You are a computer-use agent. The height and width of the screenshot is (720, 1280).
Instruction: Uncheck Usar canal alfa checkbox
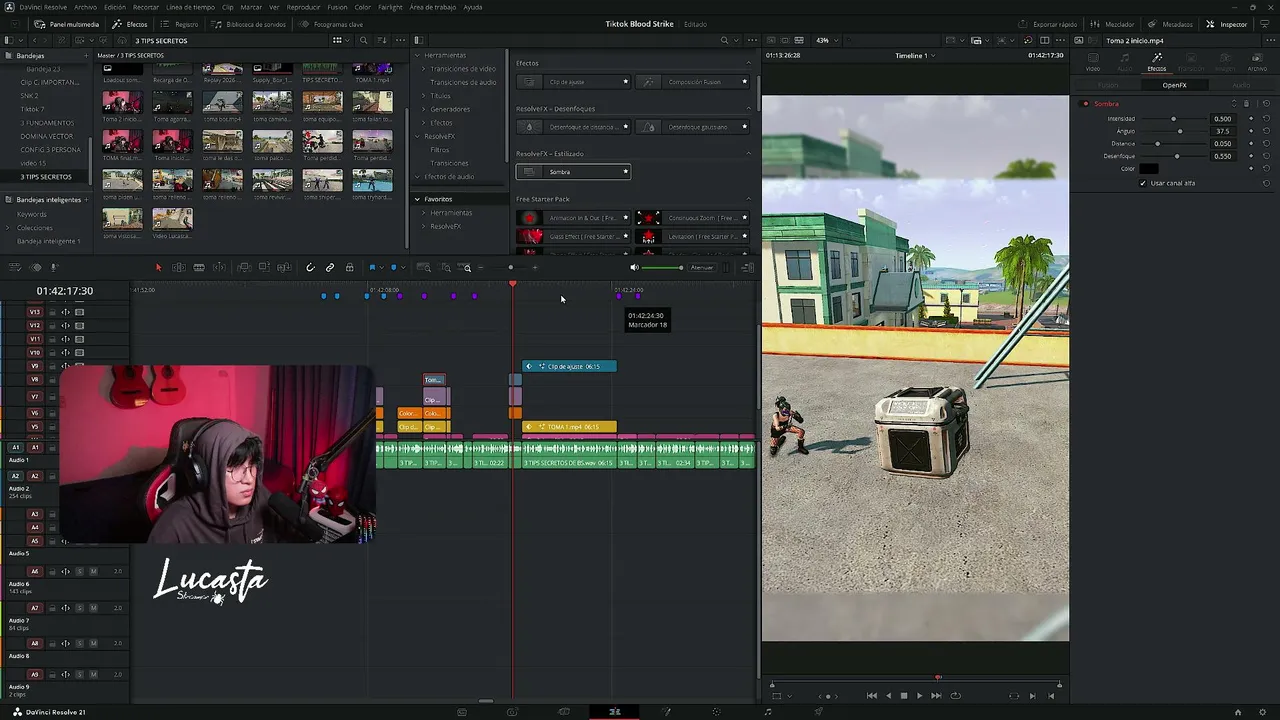point(1143,183)
